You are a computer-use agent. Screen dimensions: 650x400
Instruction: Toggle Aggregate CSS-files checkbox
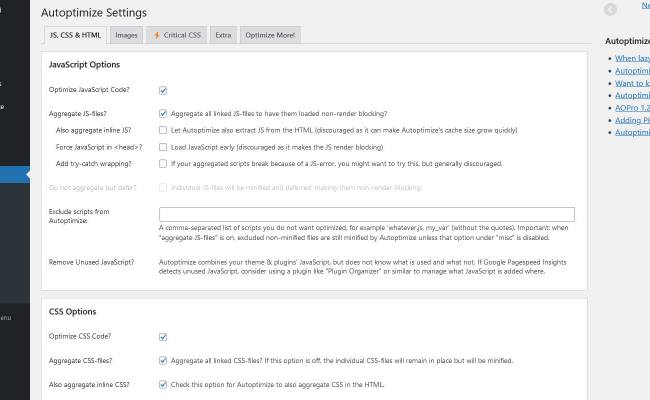tap(163, 361)
